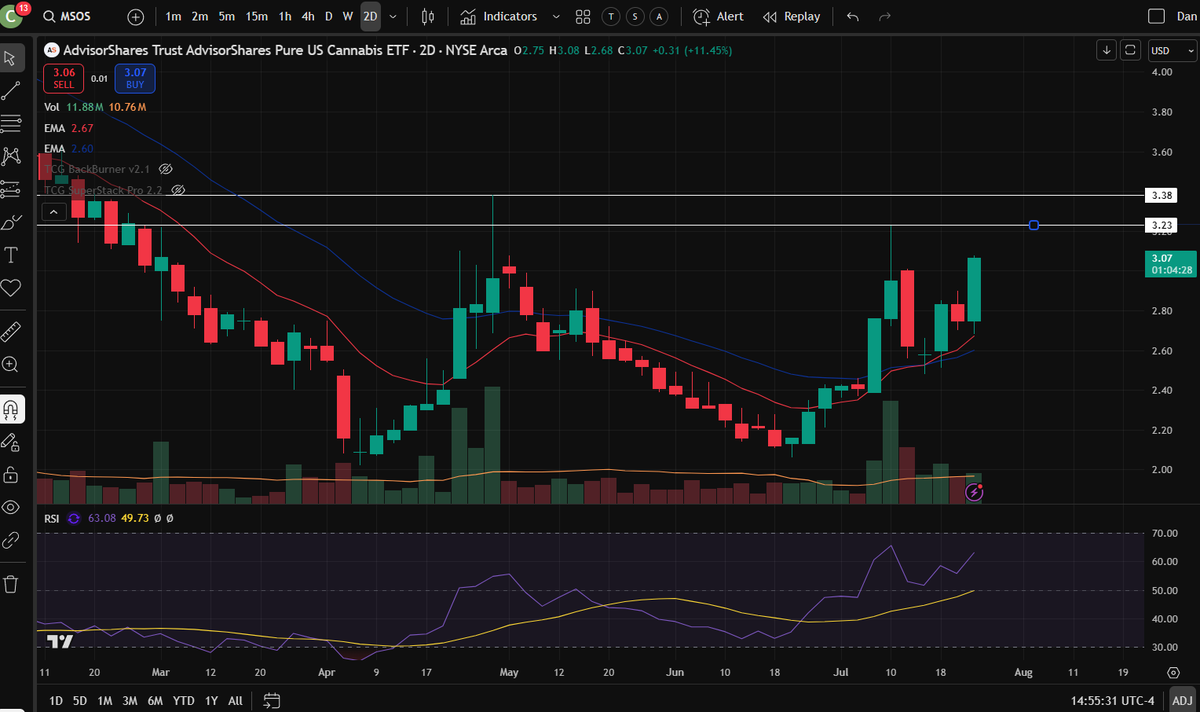
Task: Toggle lock all drawings
Action: pyautogui.click(x=12, y=474)
